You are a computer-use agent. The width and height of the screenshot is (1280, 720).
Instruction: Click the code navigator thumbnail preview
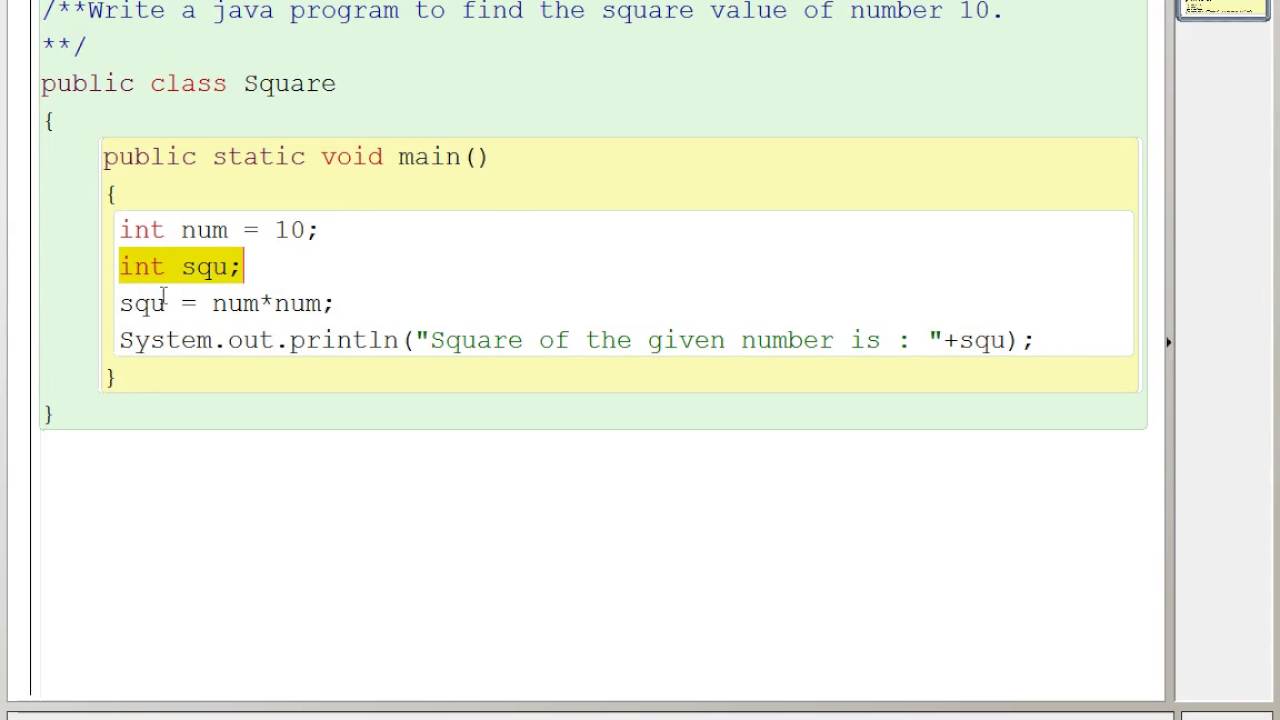coord(1223,10)
